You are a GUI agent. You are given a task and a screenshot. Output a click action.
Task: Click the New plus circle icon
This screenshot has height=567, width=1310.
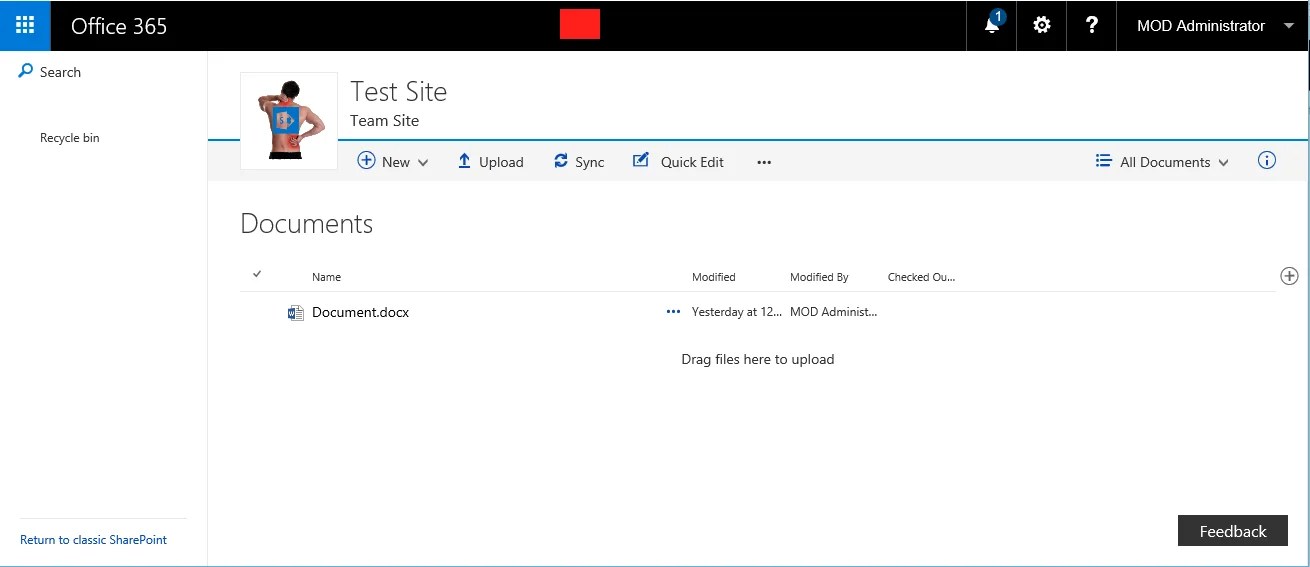click(366, 161)
